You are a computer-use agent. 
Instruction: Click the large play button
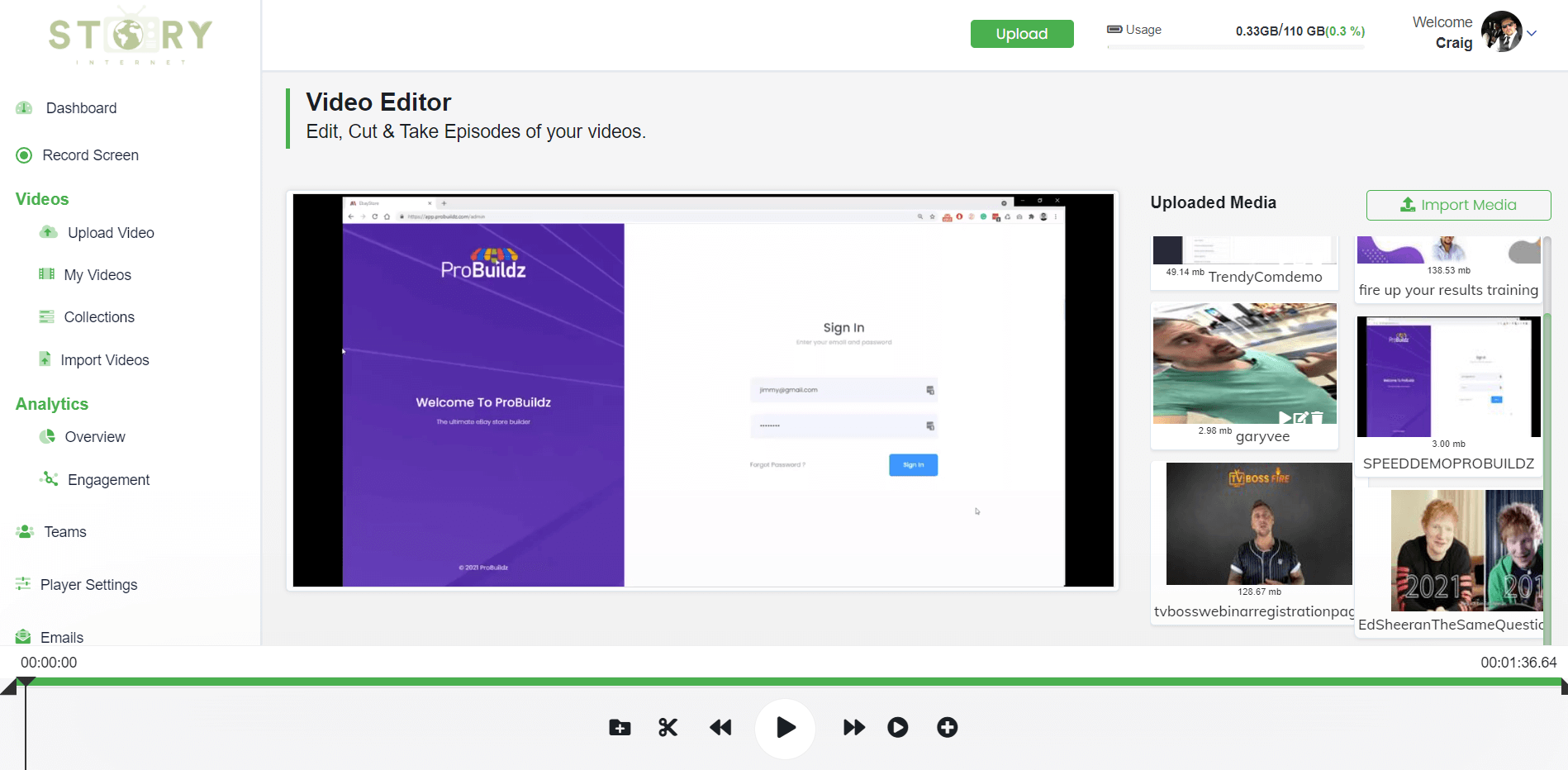tap(785, 728)
